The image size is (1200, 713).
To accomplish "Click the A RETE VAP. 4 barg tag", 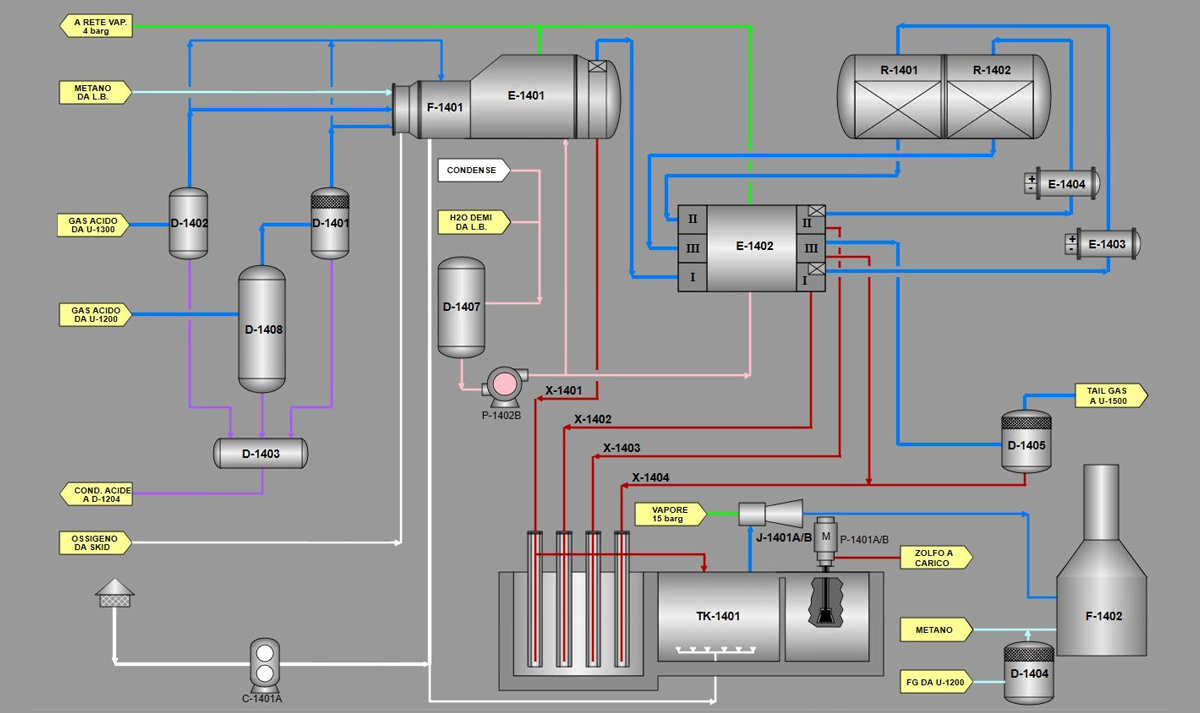I will click(x=99, y=26).
